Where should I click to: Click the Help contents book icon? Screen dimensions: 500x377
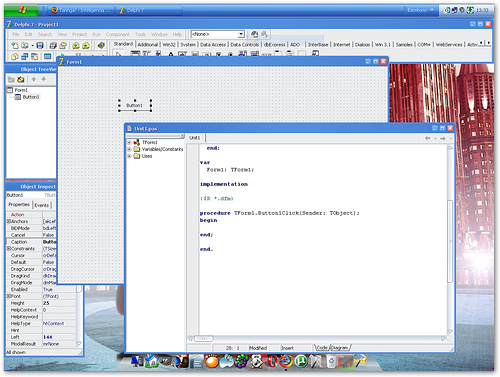[101, 45]
